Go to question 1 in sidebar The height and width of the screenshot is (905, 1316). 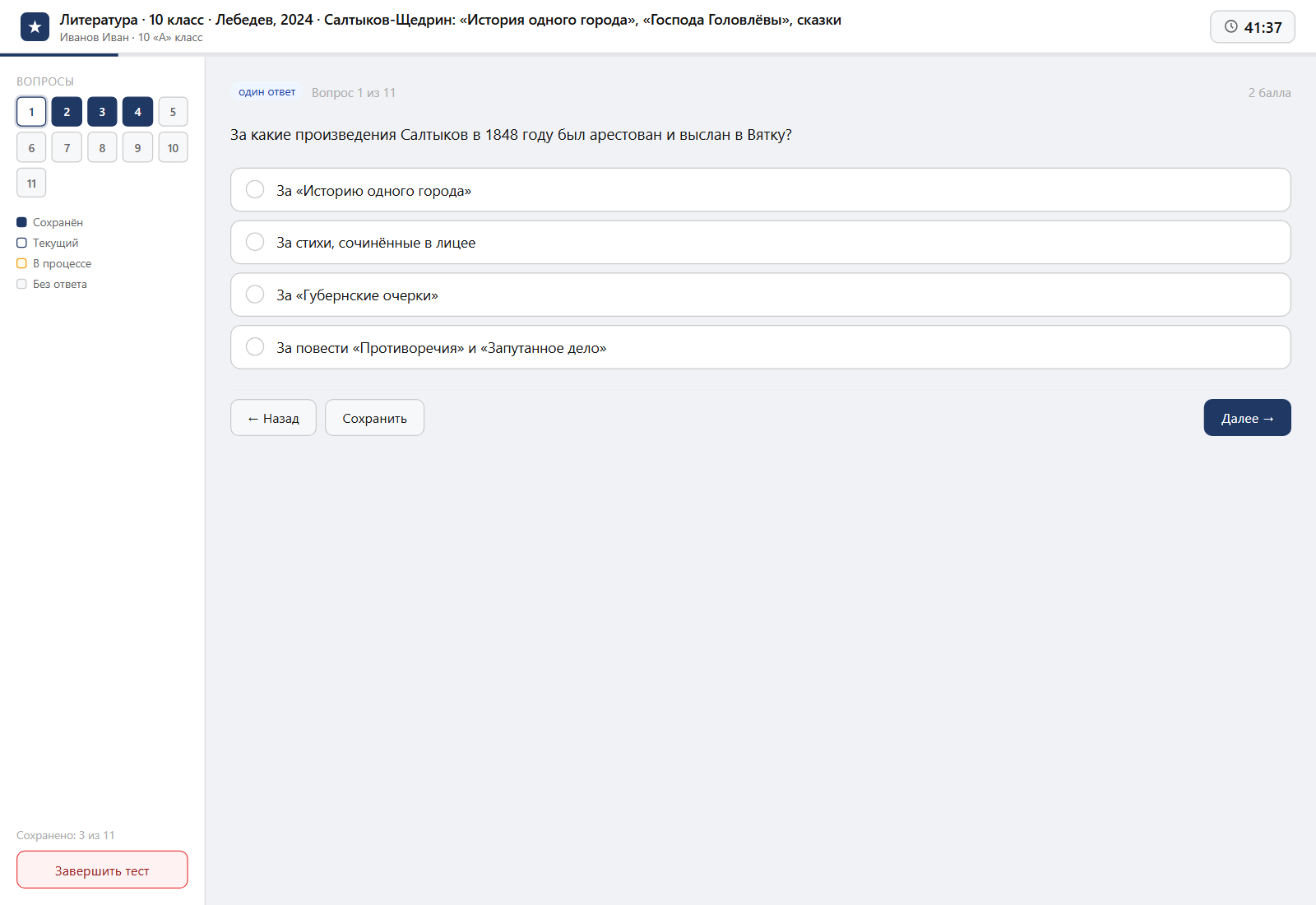pos(31,112)
